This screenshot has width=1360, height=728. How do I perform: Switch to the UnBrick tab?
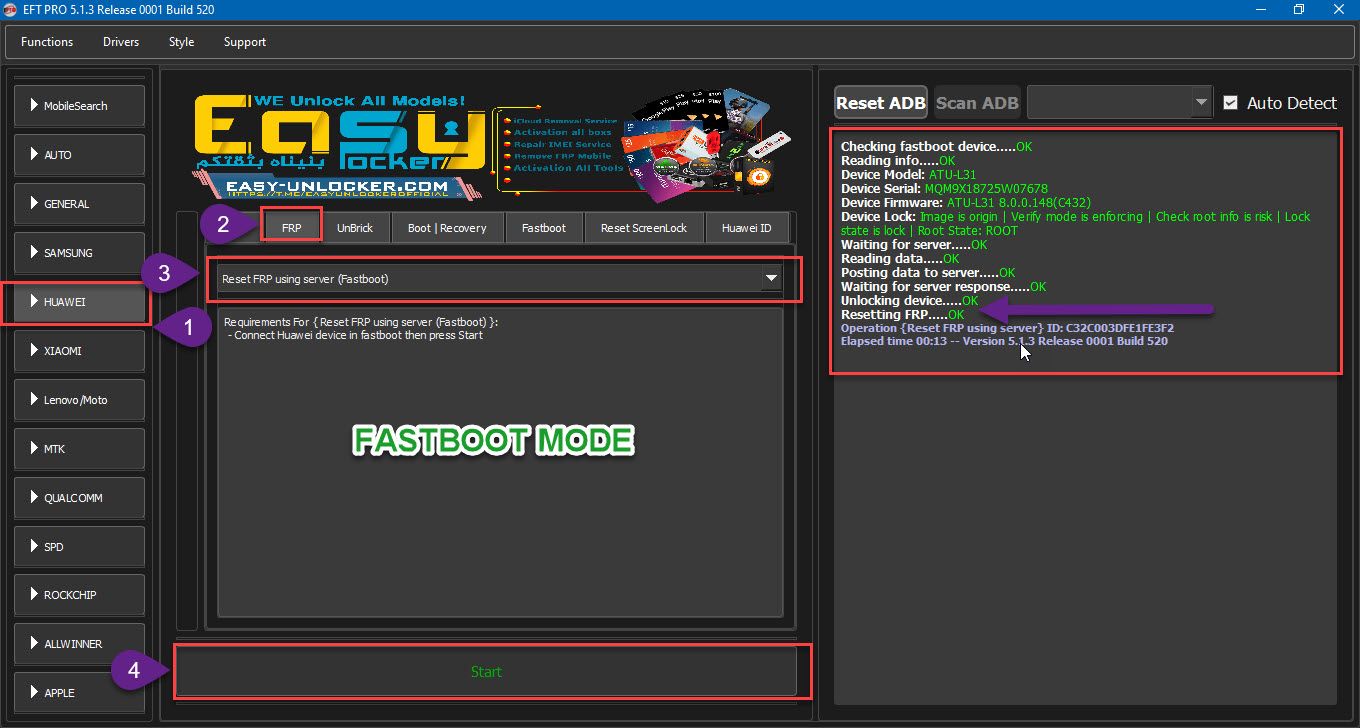tap(355, 228)
